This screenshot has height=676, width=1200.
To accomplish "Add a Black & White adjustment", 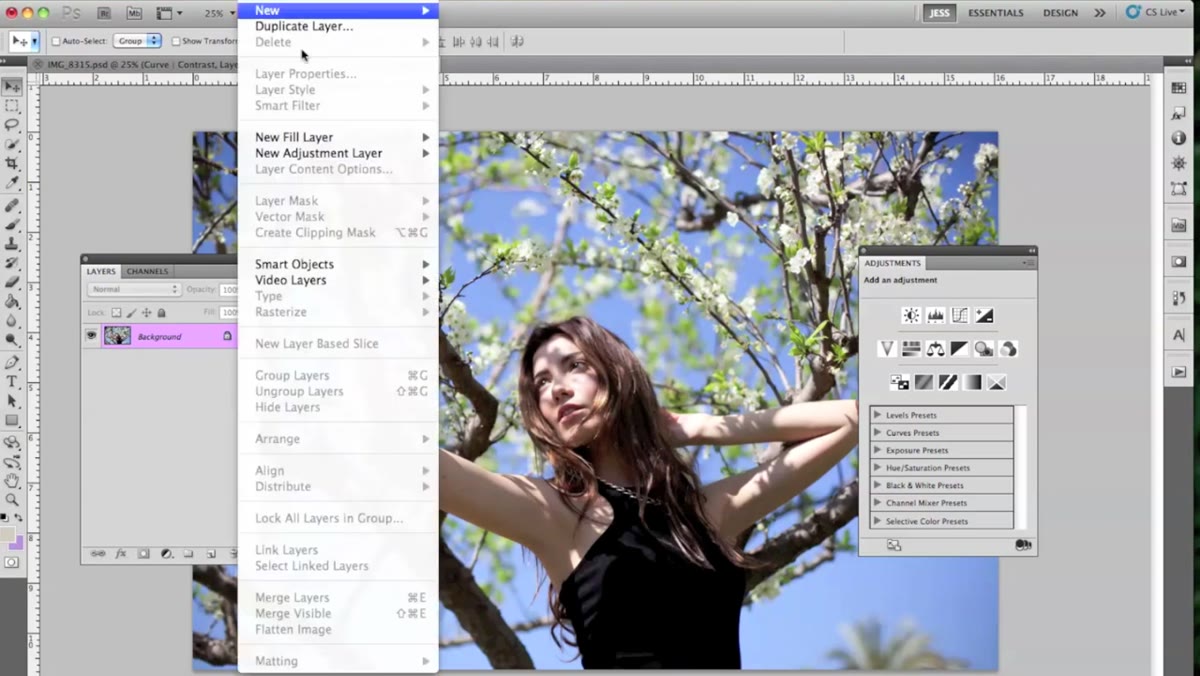I will 960,349.
